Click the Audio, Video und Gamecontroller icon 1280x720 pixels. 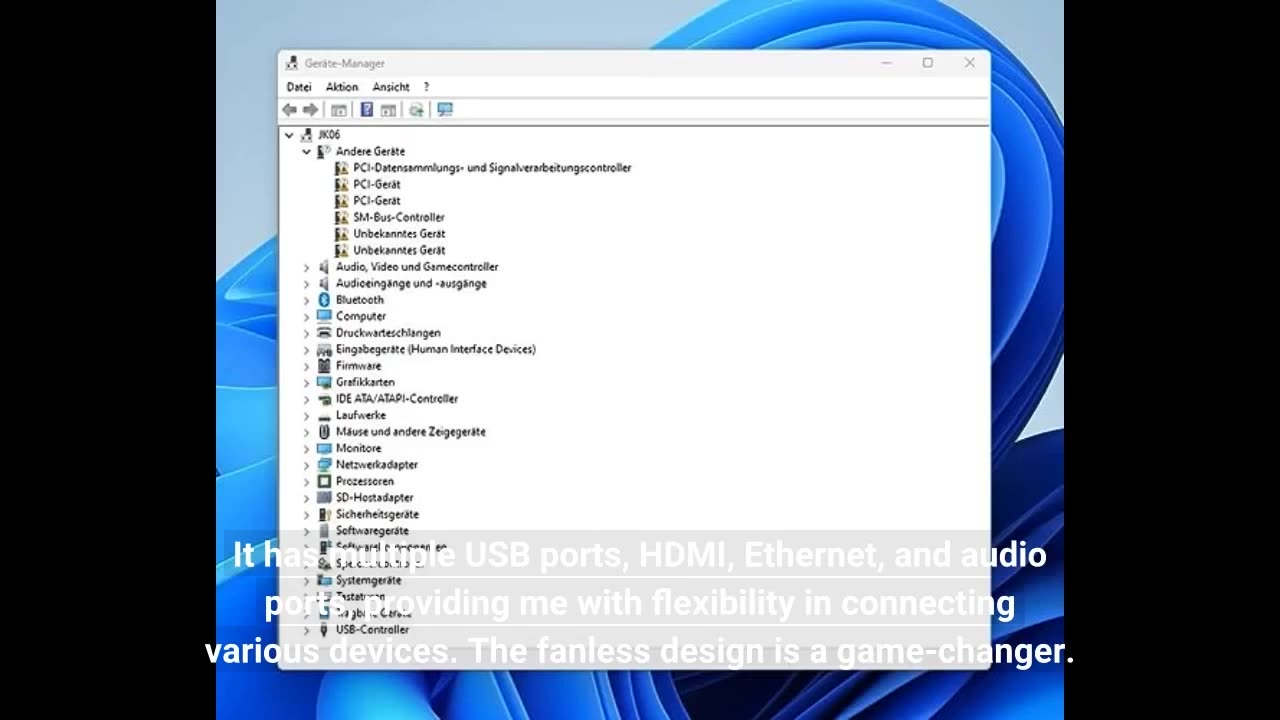click(324, 267)
